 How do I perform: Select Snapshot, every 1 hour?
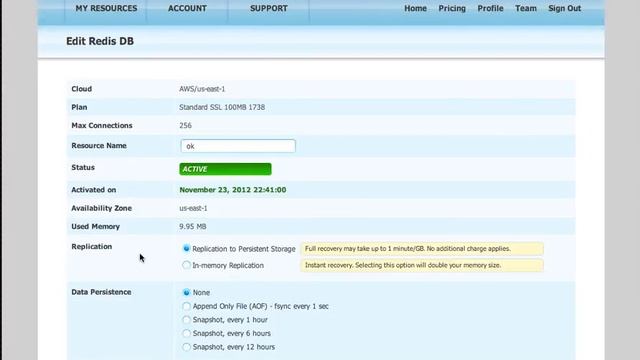tap(186, 320)
